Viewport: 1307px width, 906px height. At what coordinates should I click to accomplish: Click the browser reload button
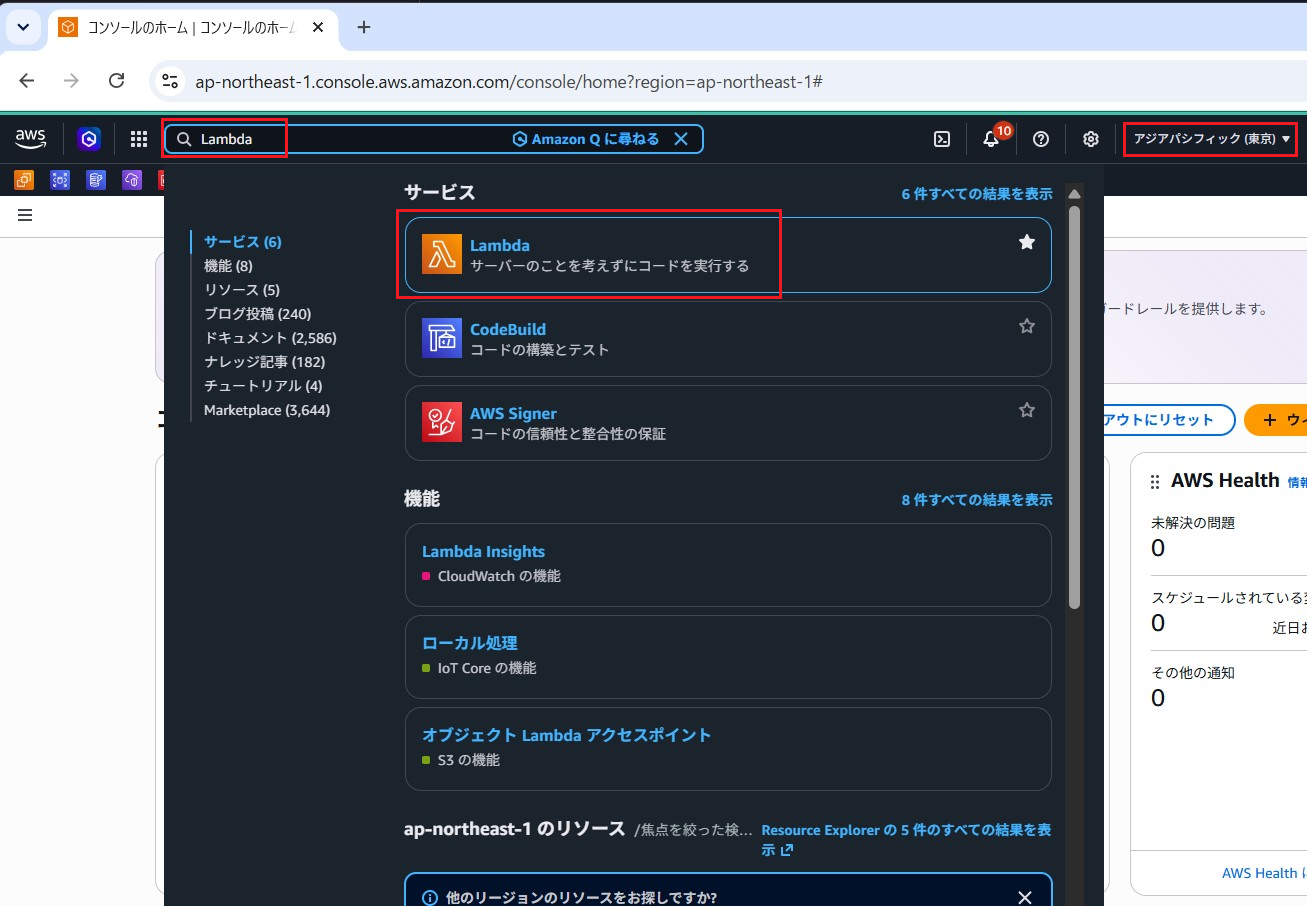tap(116, 81)
